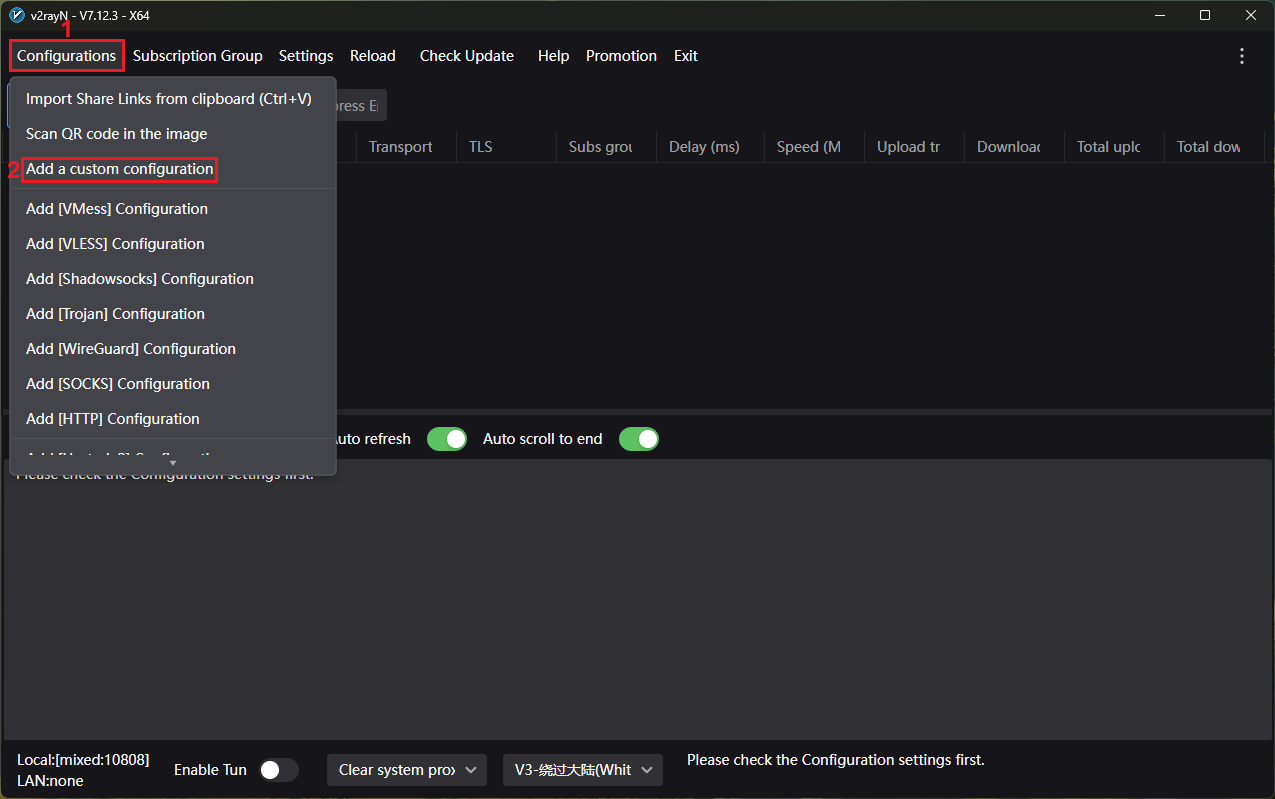Open the Subscription Group menu
This screenshot has width=1275, height=799.
[x=197, y=56]
